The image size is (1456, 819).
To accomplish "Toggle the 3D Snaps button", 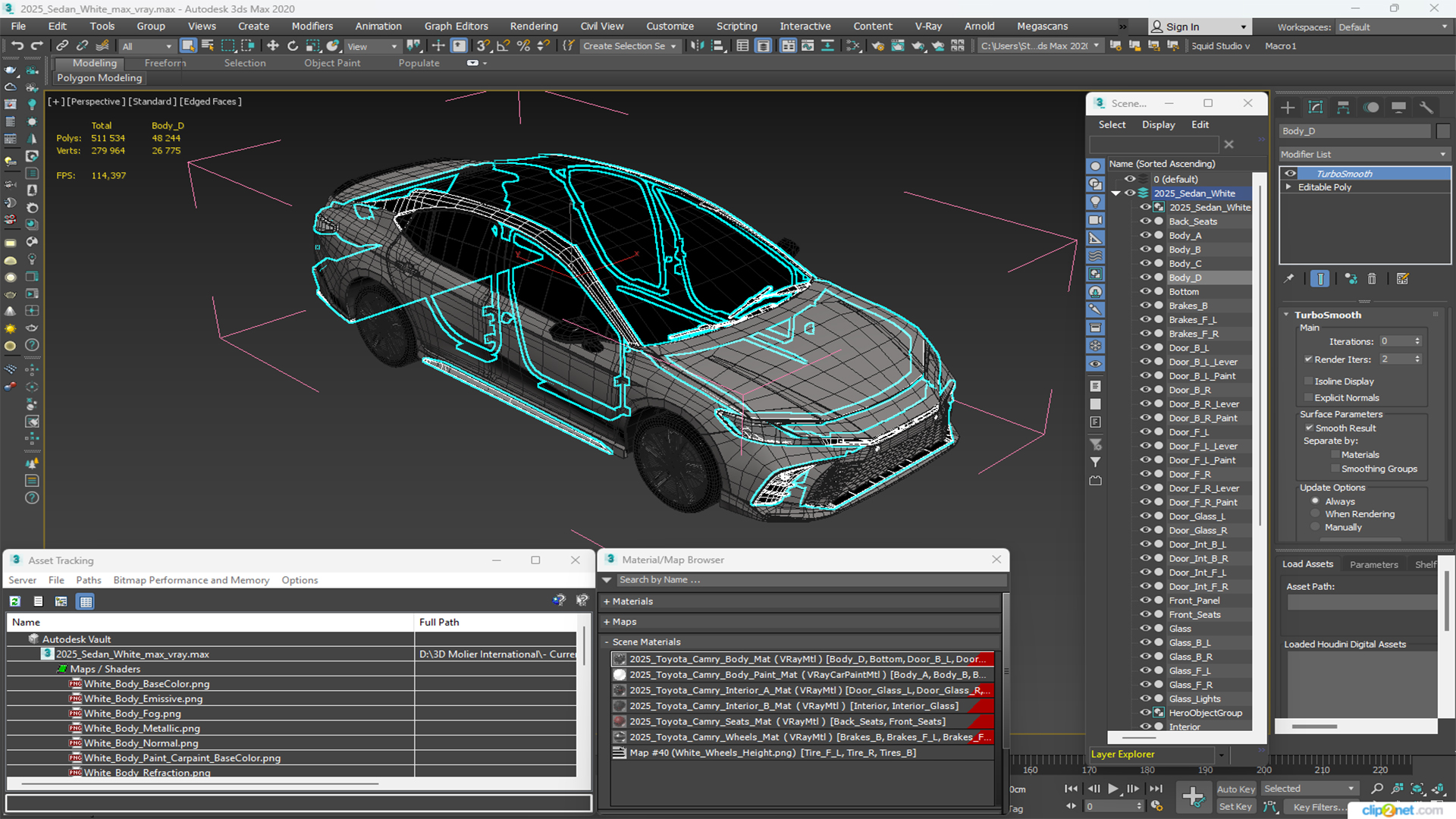I will tap(483, 45).
